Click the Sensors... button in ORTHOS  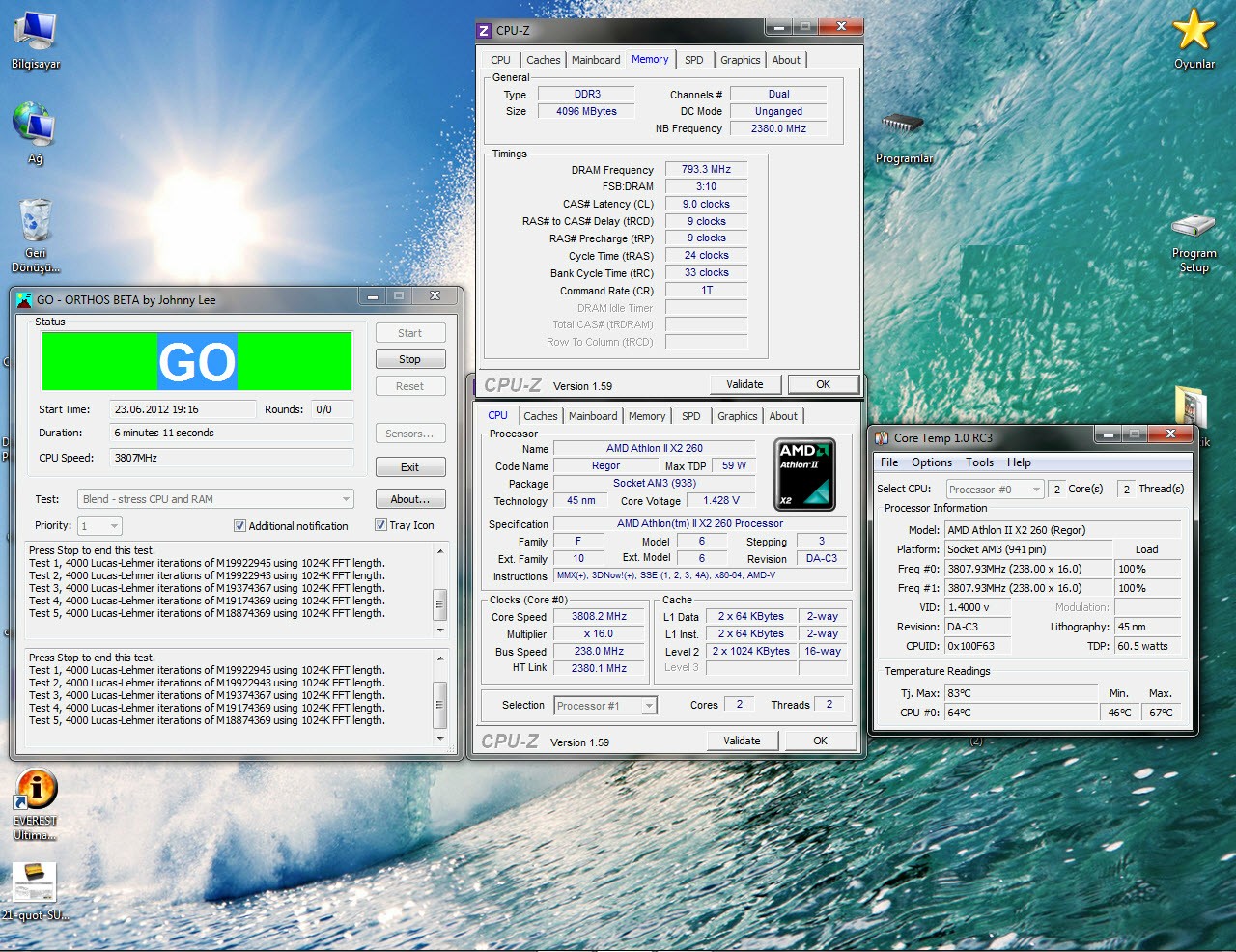pyautogui.click(x=409, y=434)
